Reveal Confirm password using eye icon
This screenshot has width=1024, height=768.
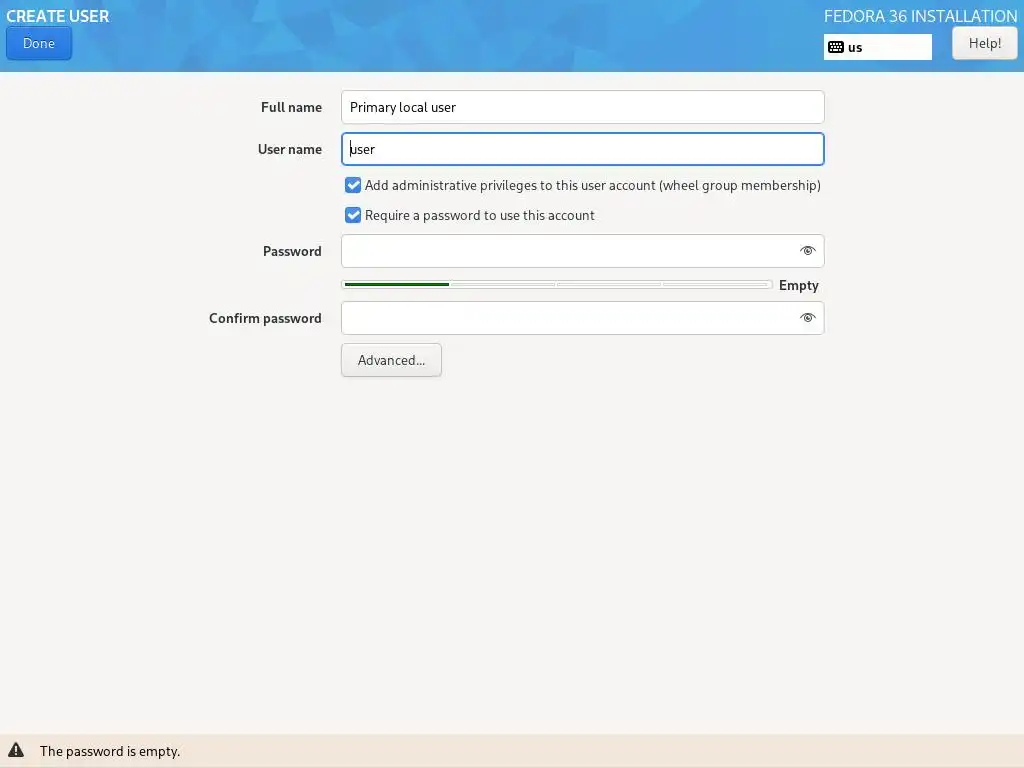807,318
